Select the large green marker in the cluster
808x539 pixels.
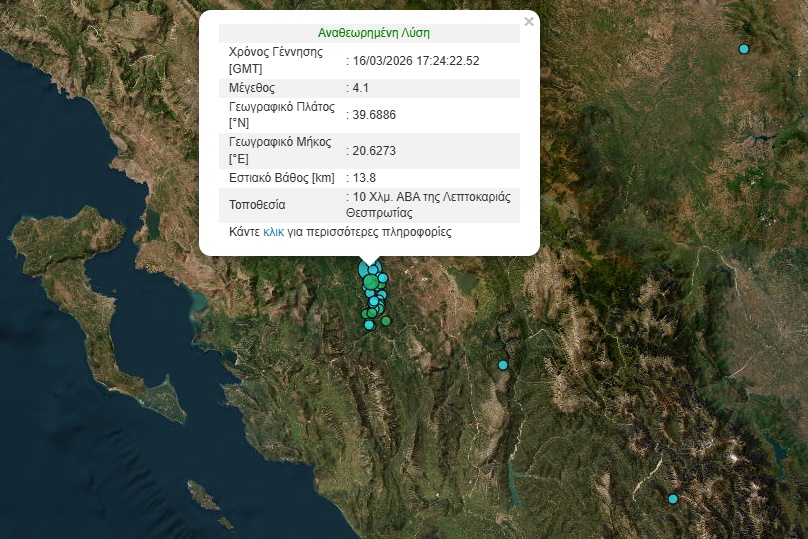(371, 283)
